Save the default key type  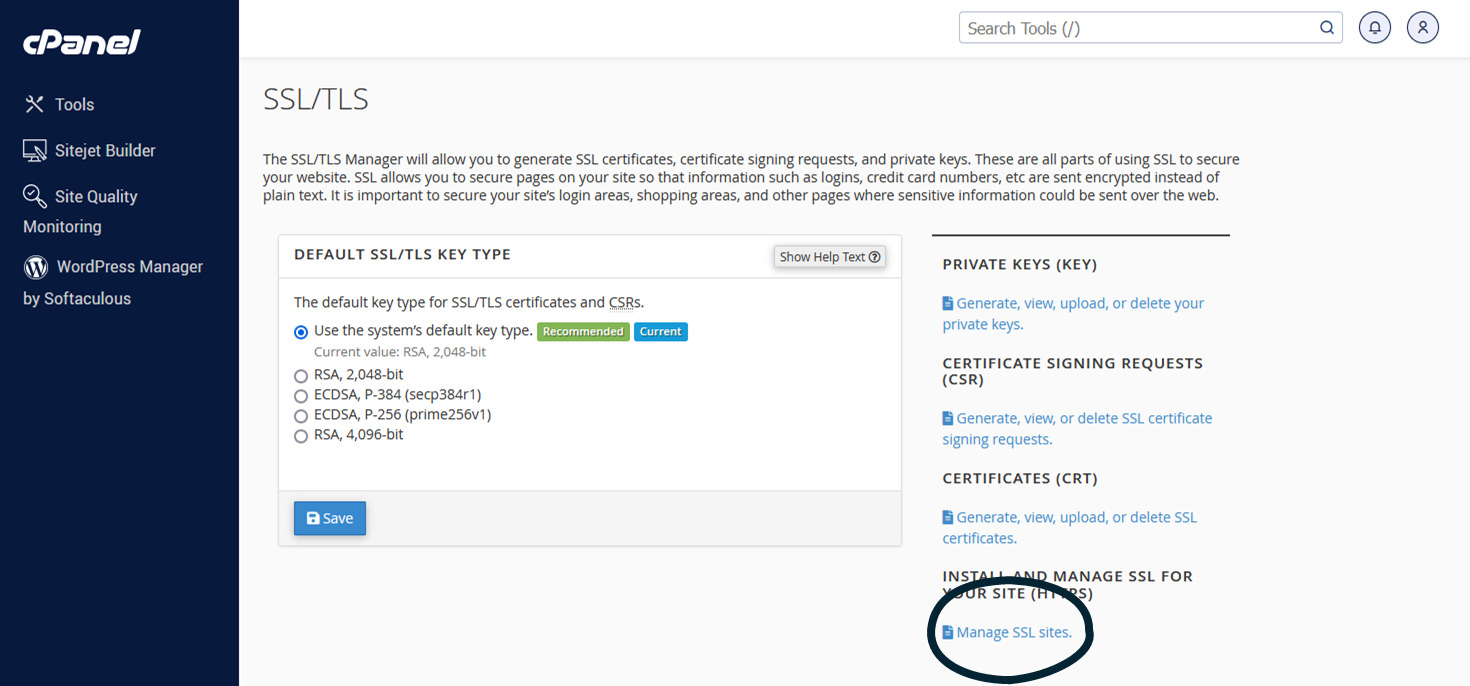click(330, 518)
